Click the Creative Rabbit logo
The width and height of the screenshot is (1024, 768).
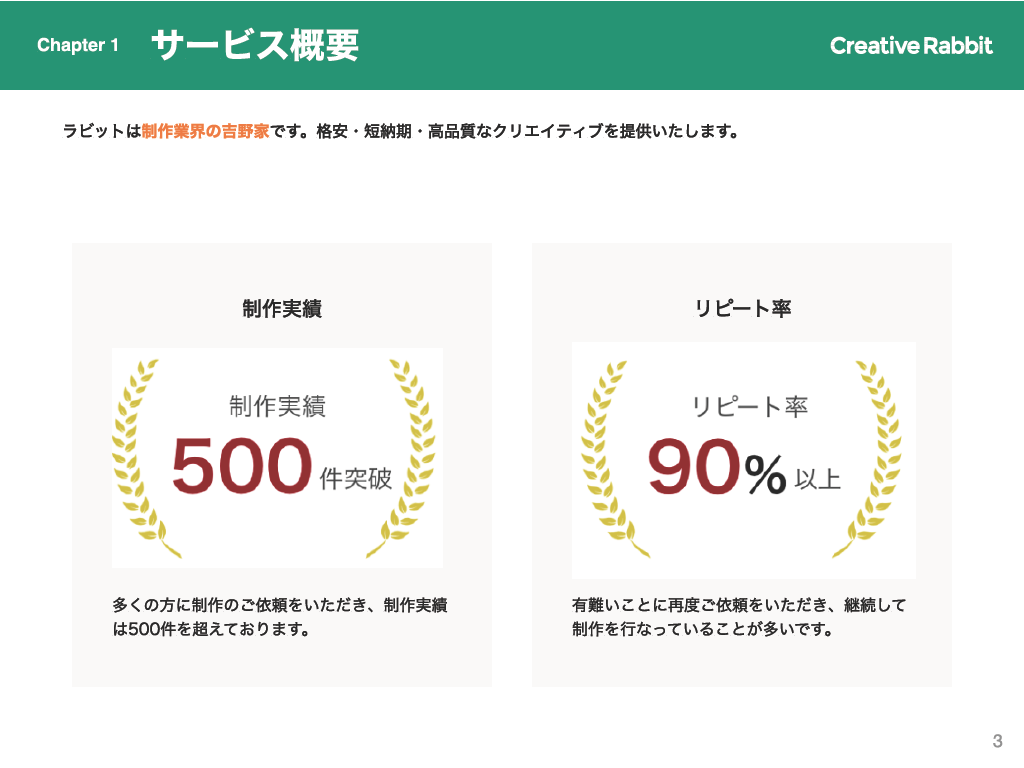click(x=911, y=45)
